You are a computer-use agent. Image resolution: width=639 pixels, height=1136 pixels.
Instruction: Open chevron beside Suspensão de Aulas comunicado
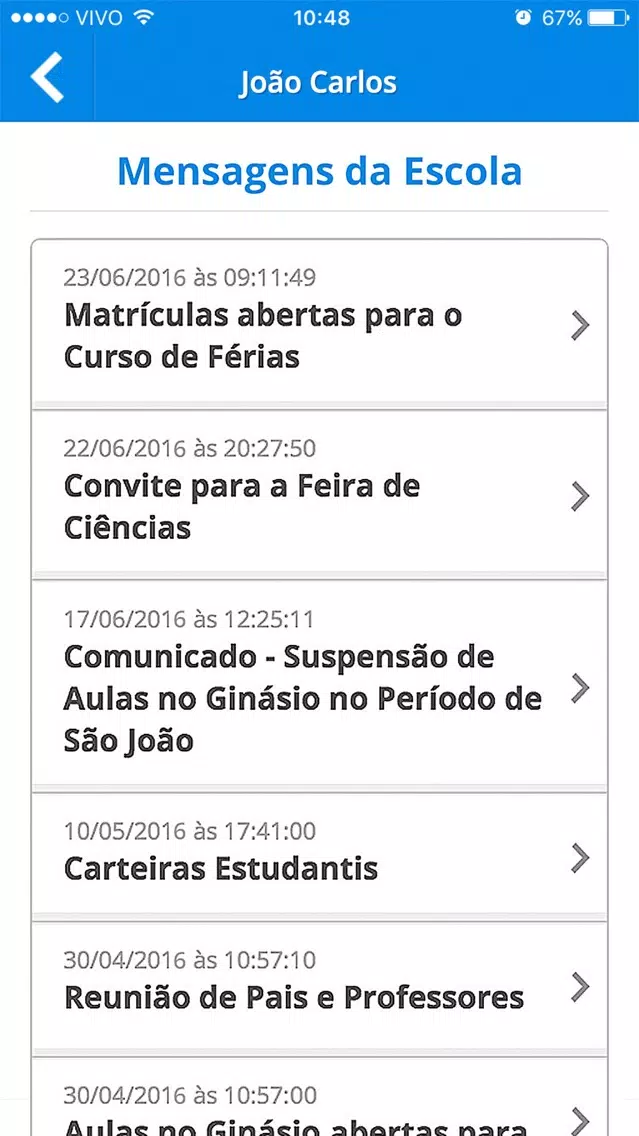pos(580,688)
